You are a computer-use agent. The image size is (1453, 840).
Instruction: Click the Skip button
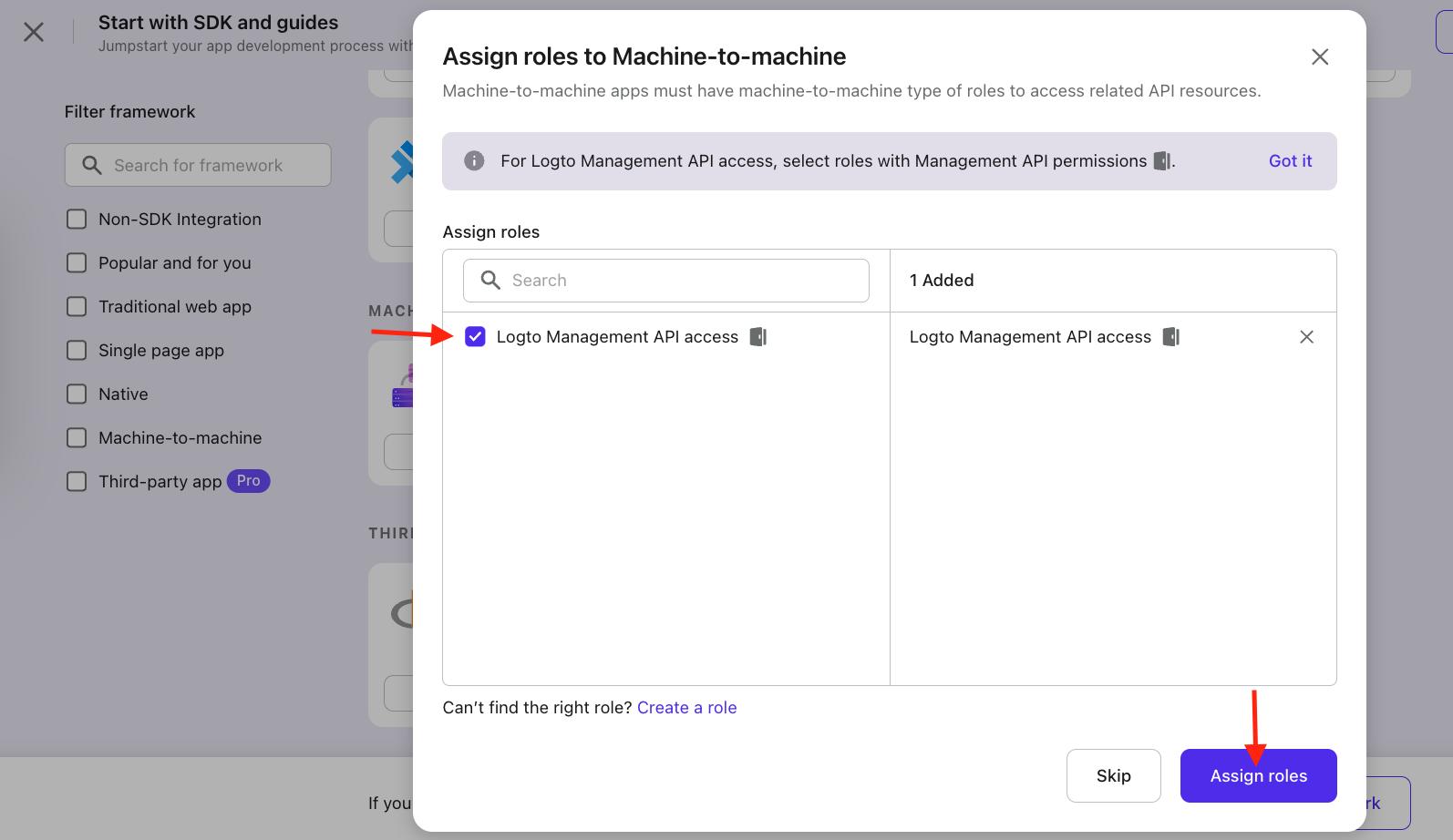(1113, 776)
